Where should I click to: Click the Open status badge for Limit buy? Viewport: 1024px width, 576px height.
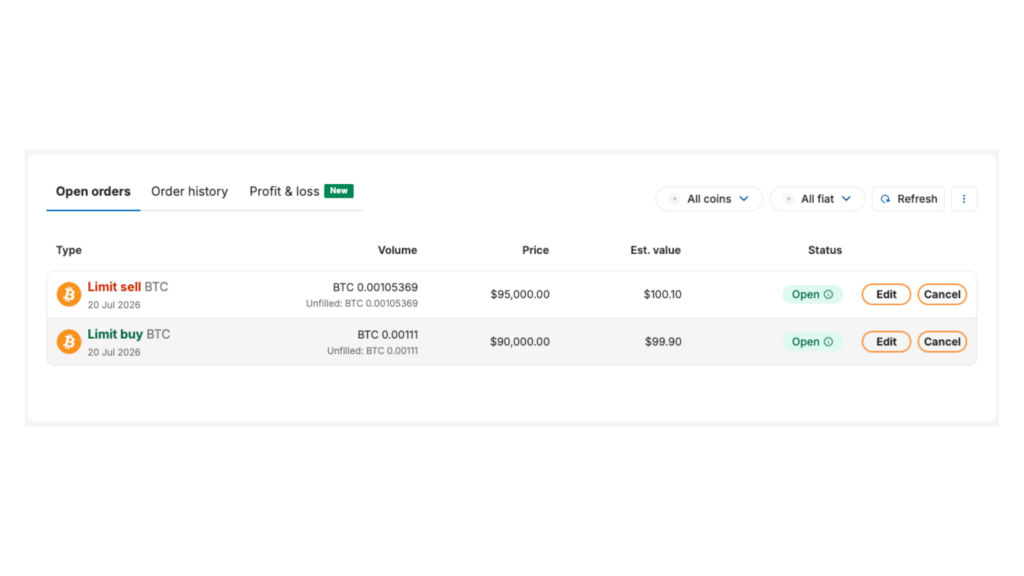point(812,342)
